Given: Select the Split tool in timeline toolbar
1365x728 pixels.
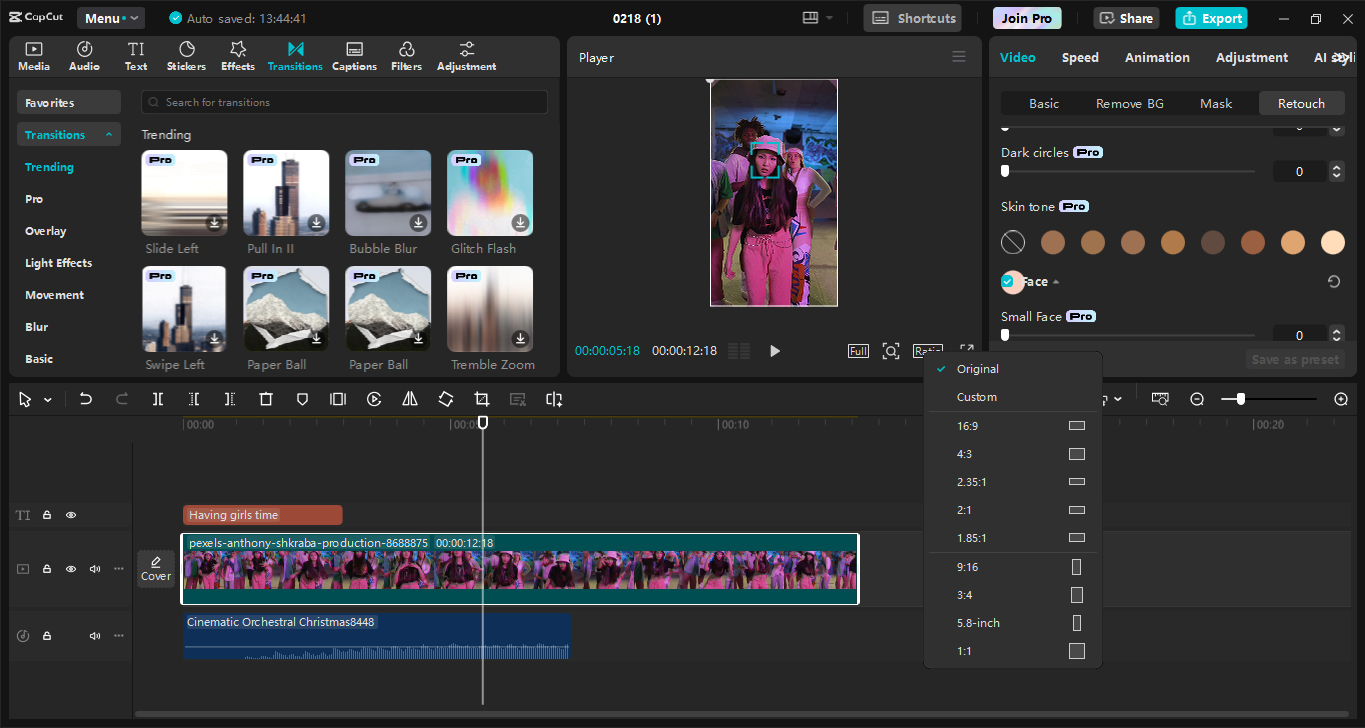Looking at the screenshot, I should (157, 399).
